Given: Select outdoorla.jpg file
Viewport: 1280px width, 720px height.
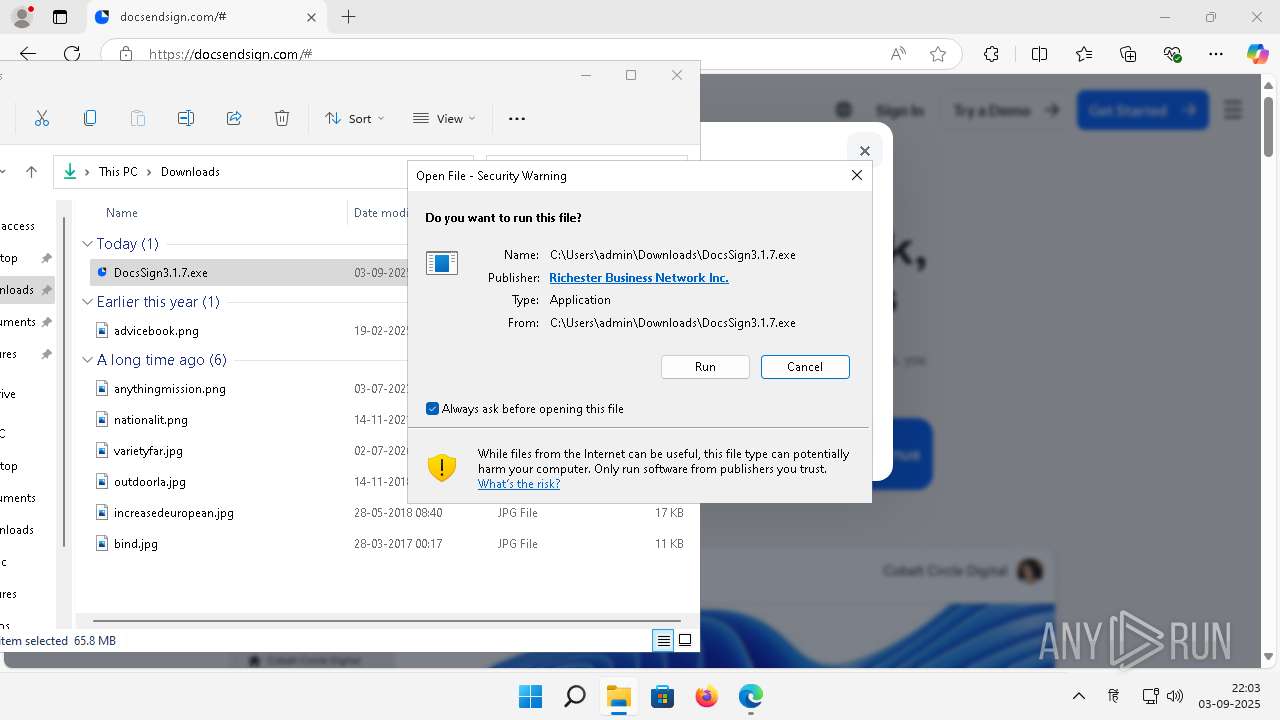Looking at the screenshot, I should [x=149, y=482].
